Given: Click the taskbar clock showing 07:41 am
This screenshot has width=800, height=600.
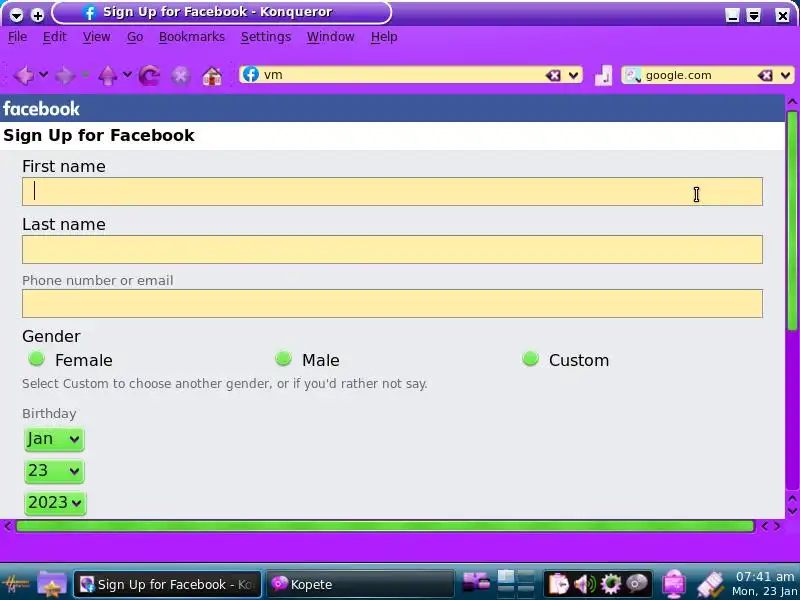Looking at the screenshot, I should [x=765, y=584].
